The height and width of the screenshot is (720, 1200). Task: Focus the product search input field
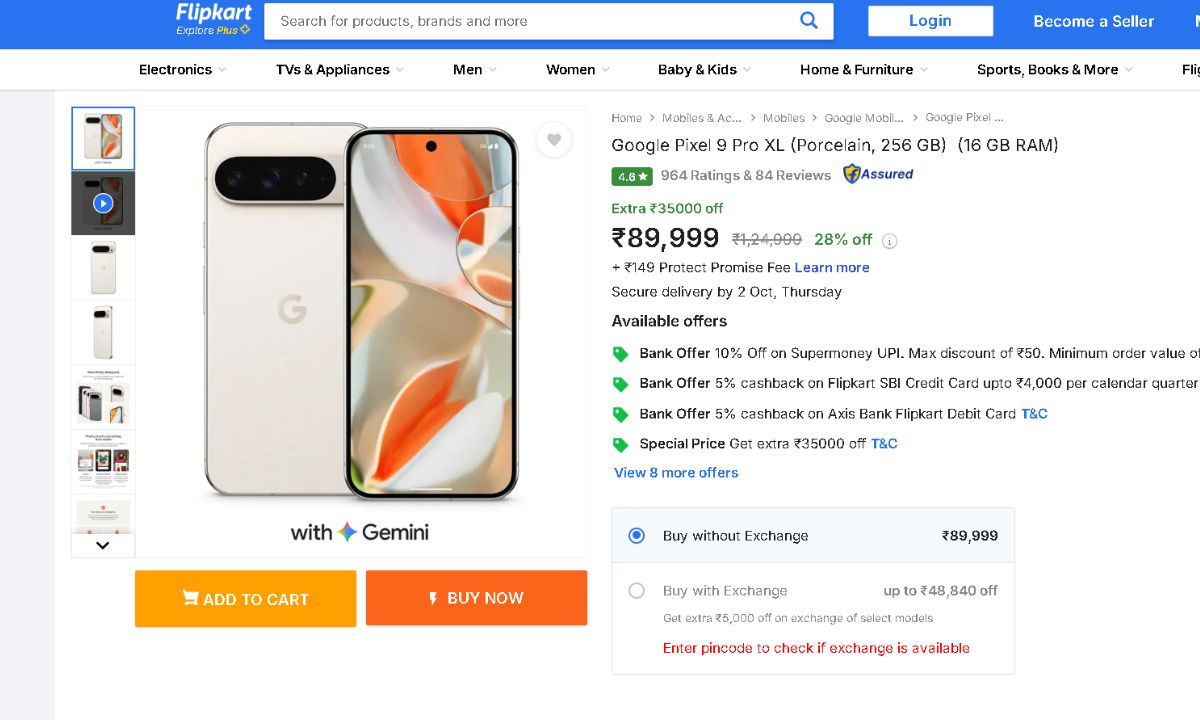coord(530,21)
